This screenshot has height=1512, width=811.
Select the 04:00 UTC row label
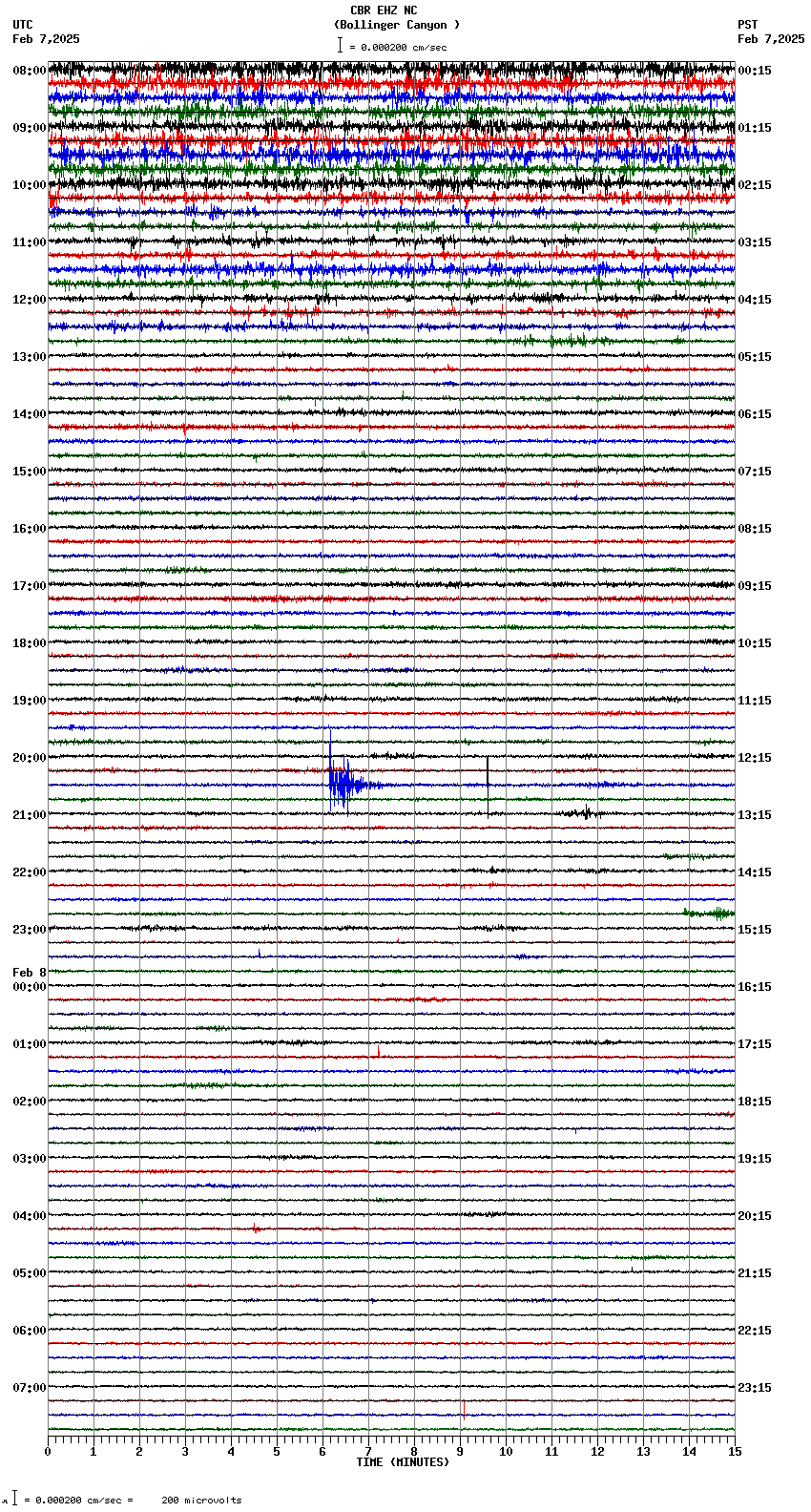pos(29,1216)
